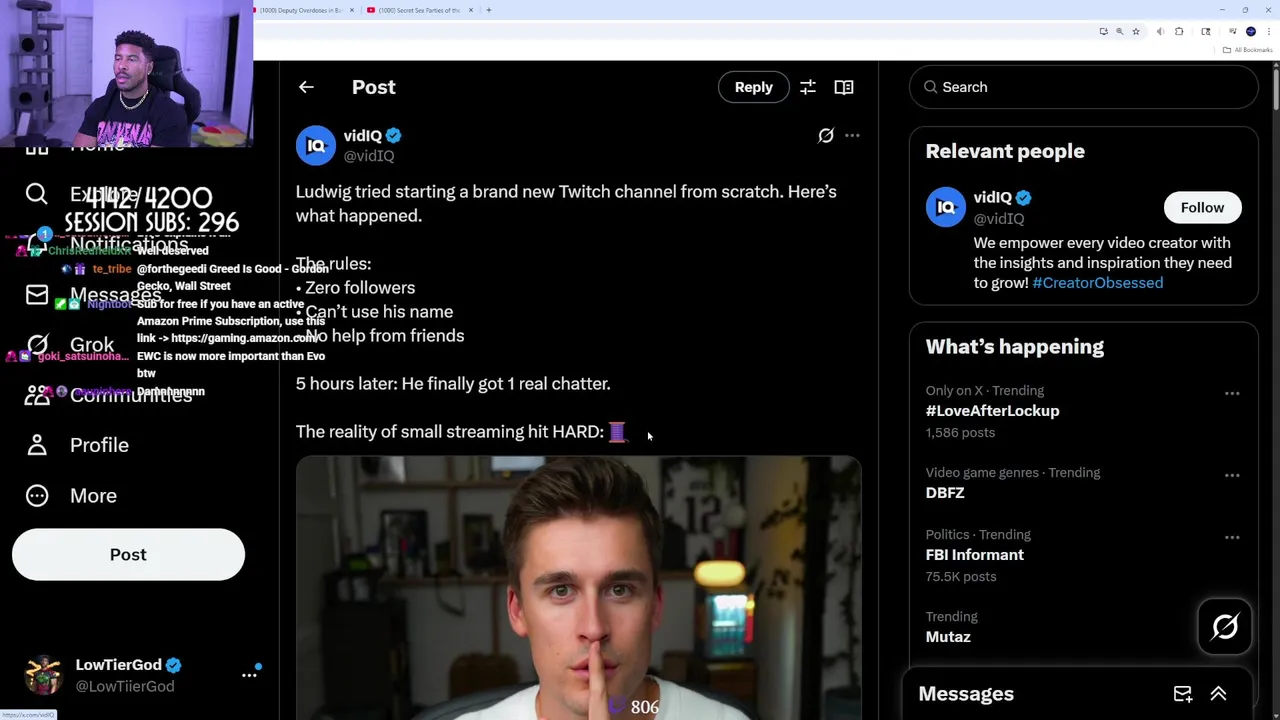Open the DBFZ trending topic
Viewport: 1280px width, 720px height.
pyautogui.click(x=945, y=493)
